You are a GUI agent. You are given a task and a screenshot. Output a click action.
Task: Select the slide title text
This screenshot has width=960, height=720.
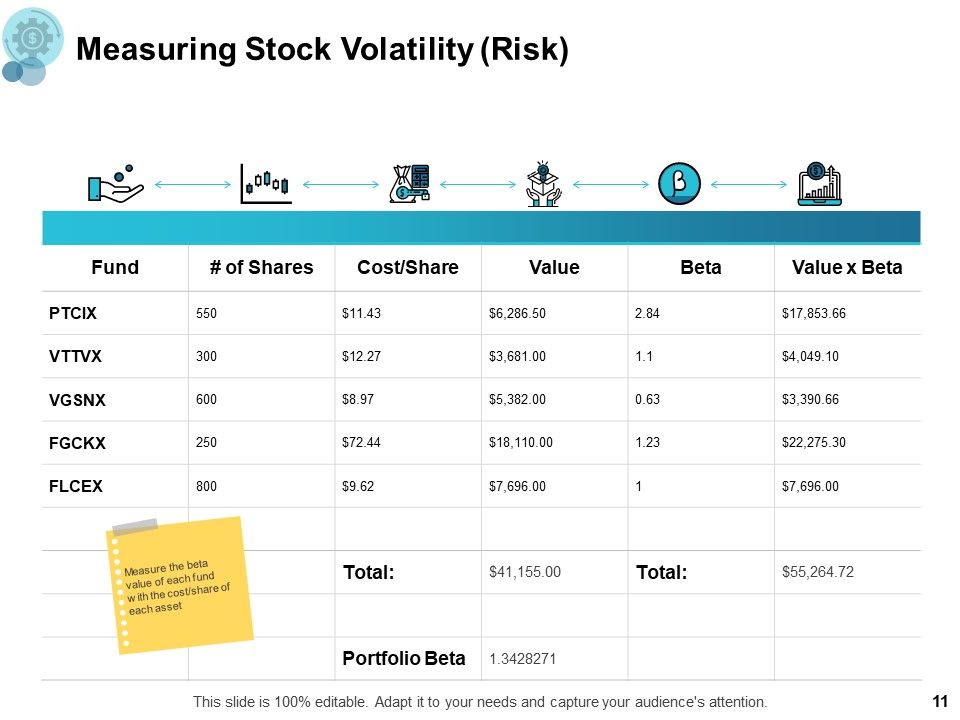point(322,49)
